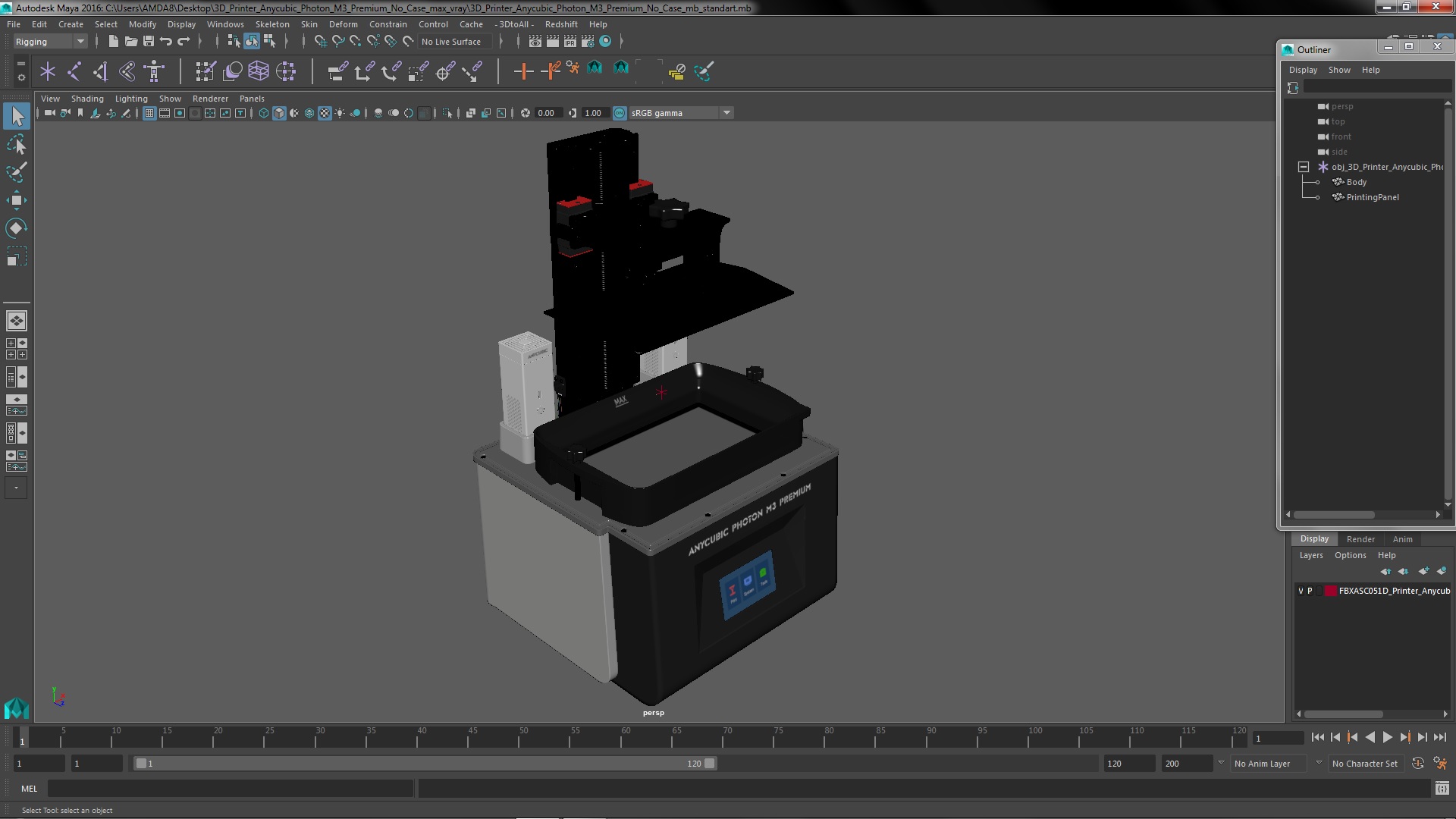Click the Snap to Grids magnet icon
This screenshot has height=819, width=1456.
point(320,42)
